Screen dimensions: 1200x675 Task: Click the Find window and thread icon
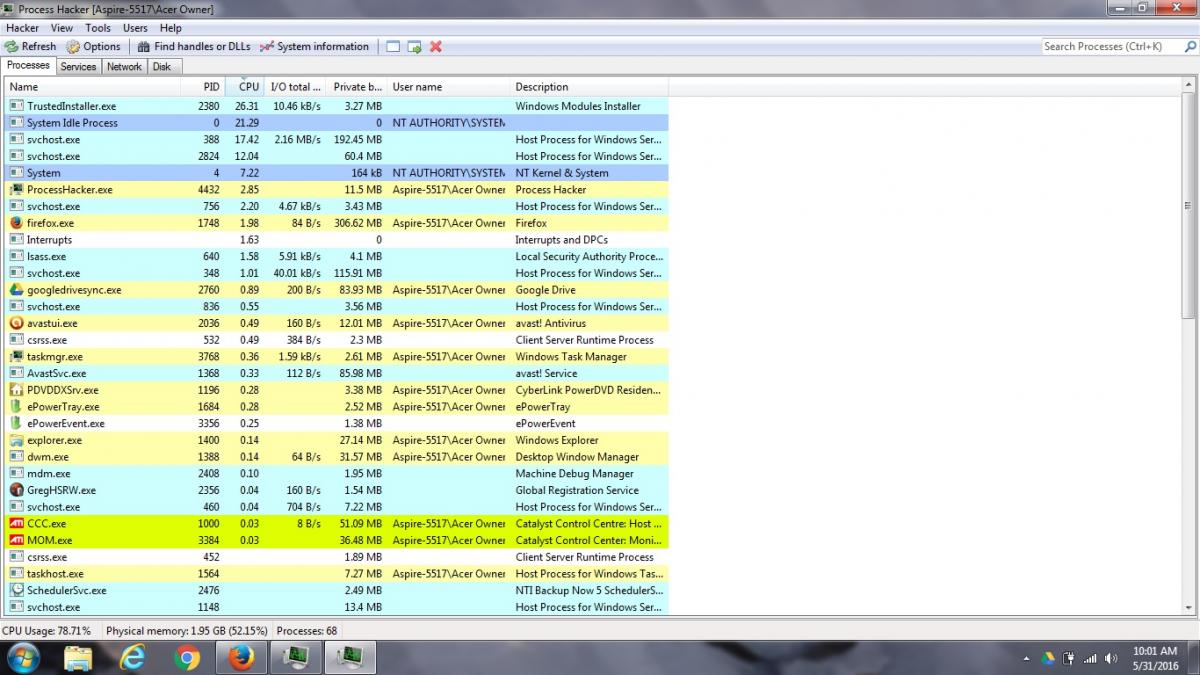click(414, 46)
